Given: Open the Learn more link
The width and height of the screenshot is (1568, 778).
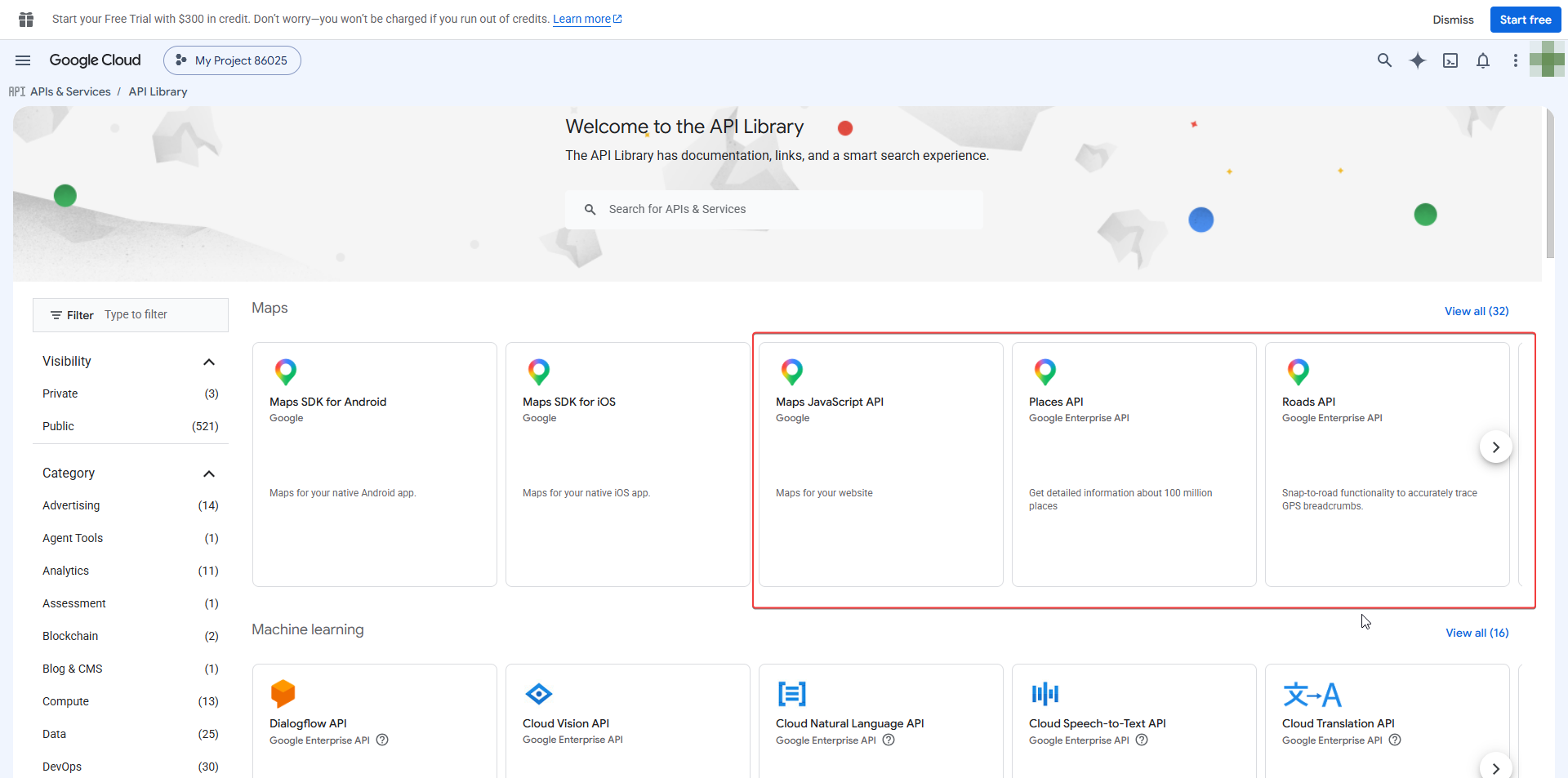Looking at the screenshot, I should 587,19.
